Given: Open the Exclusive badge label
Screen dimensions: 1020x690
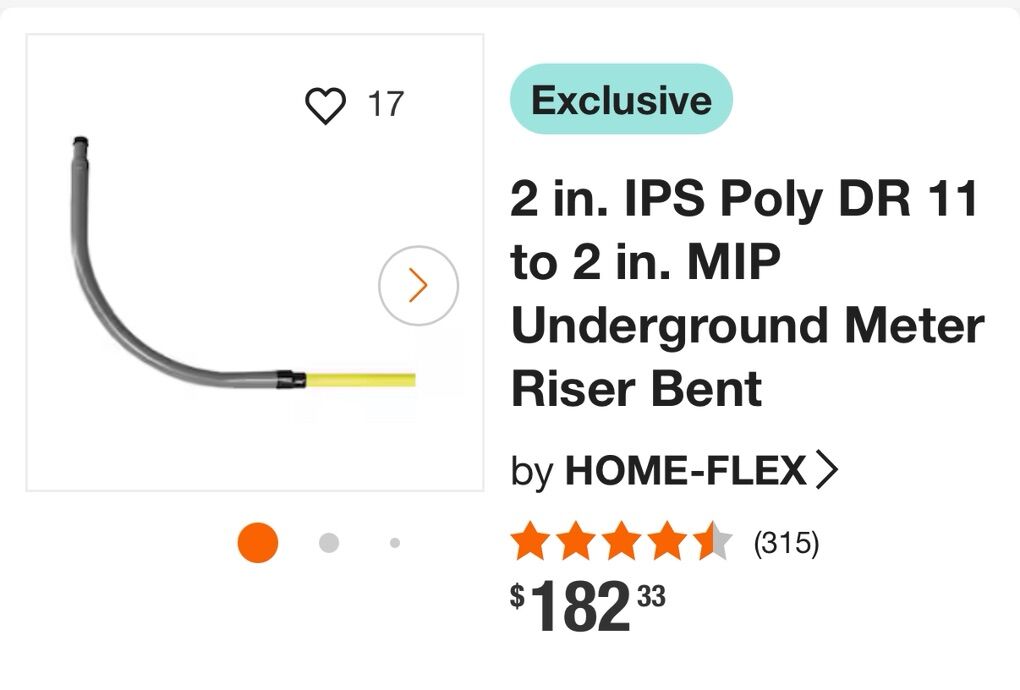Looking at the screenshot, I should click(x=624, y=99).
